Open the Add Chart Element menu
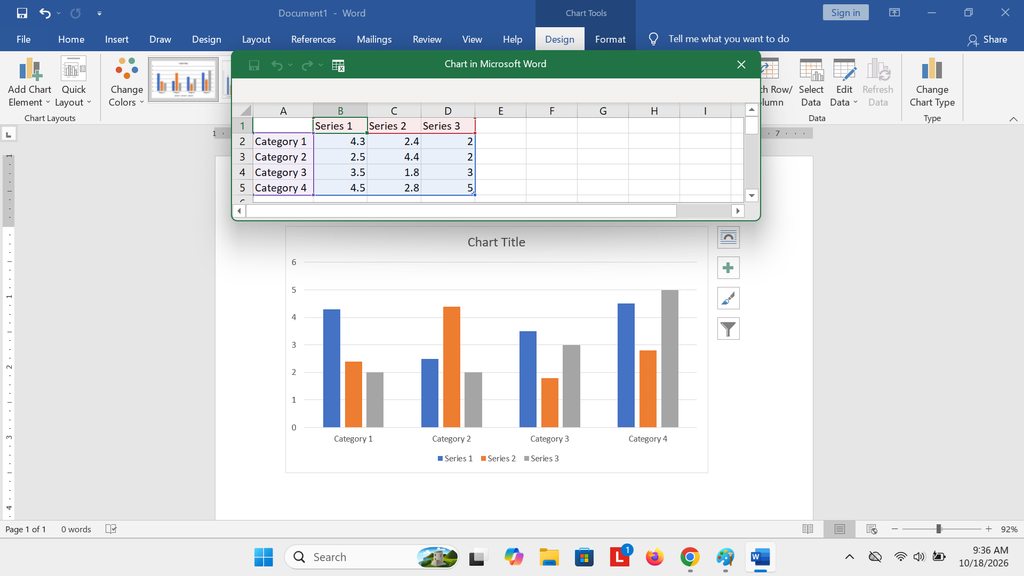Image resolution: width=1024 pixels, height=576 pixels. click(29, 82)
